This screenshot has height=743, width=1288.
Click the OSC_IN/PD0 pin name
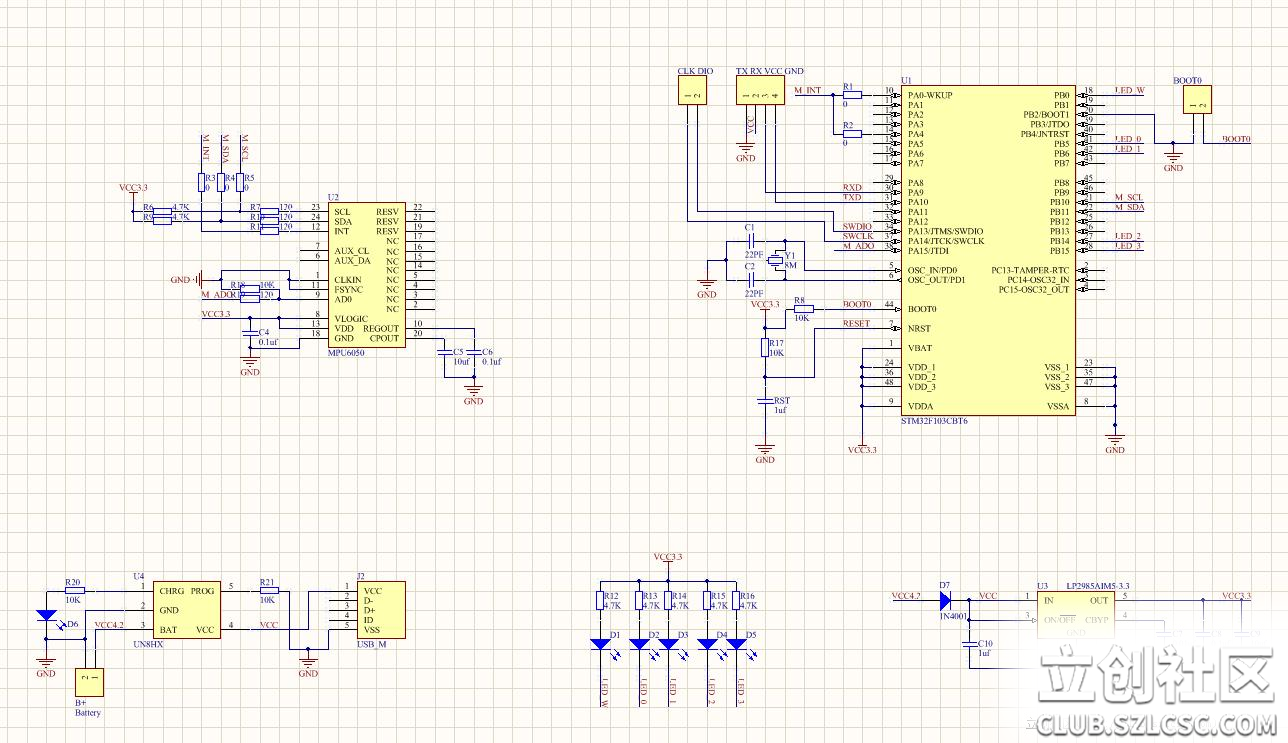tap(932, 270)
